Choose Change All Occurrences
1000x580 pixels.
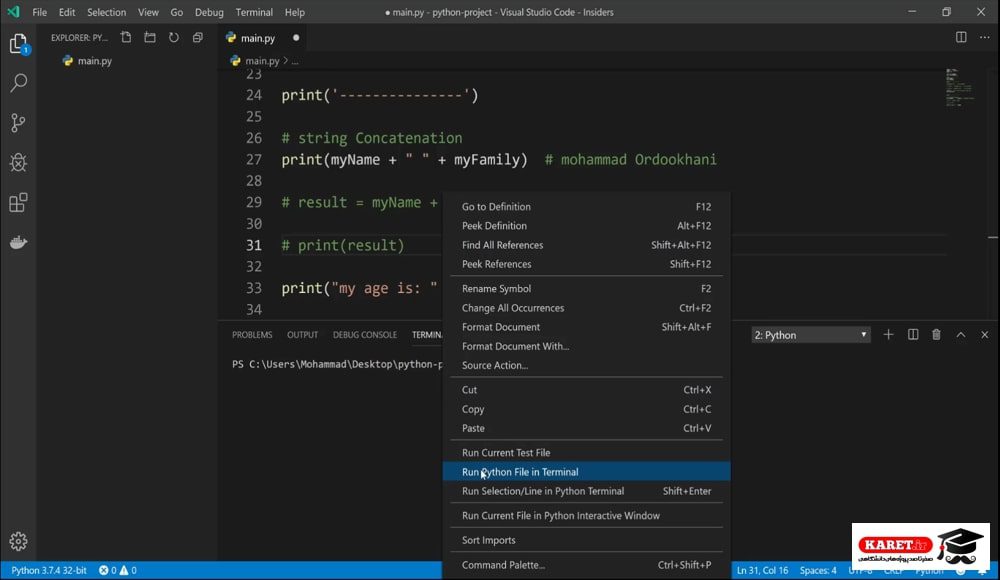click(x=586, y=308)
